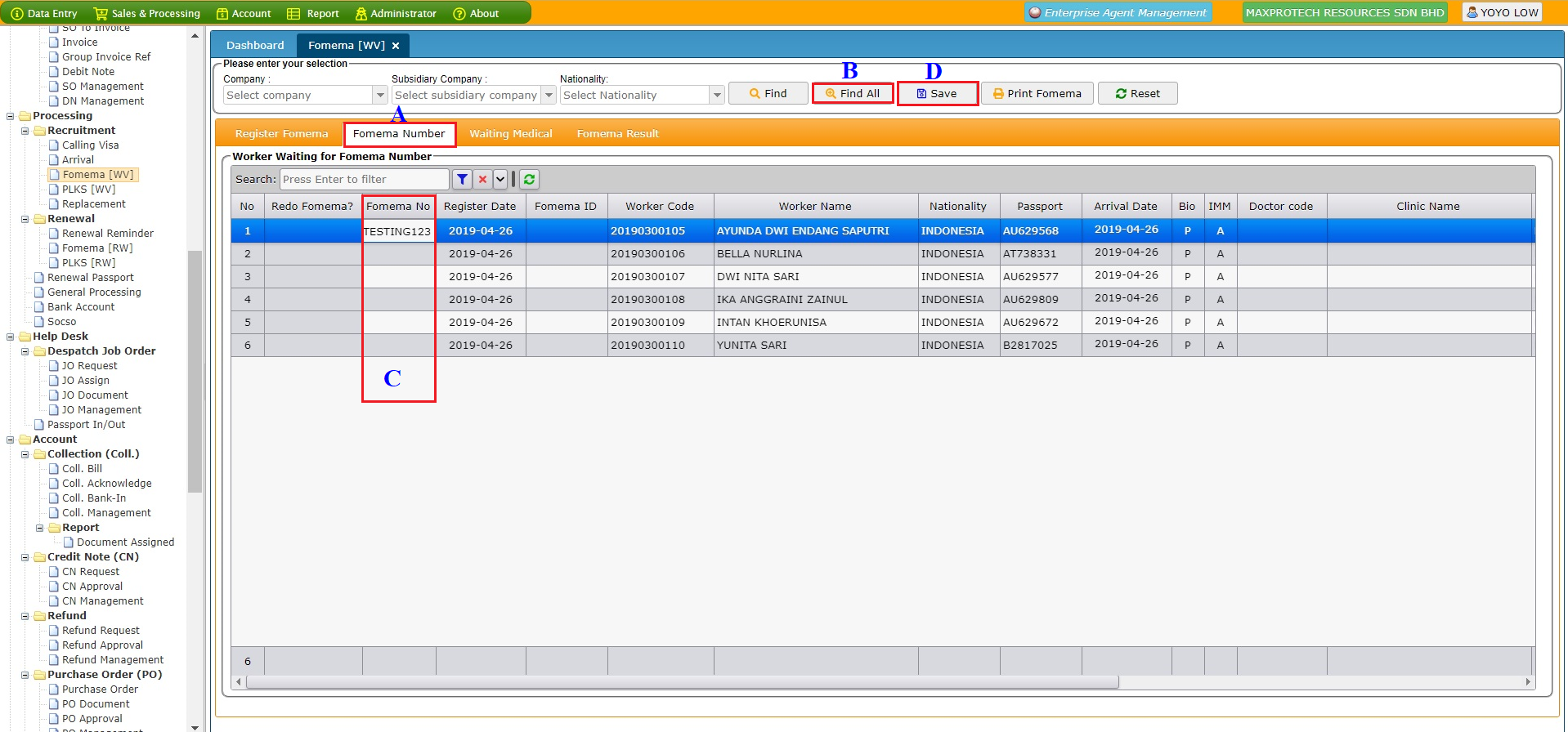Click the green refresh grid icon
The height and width of the screenshot is (732, 1568).
point(529,180)
